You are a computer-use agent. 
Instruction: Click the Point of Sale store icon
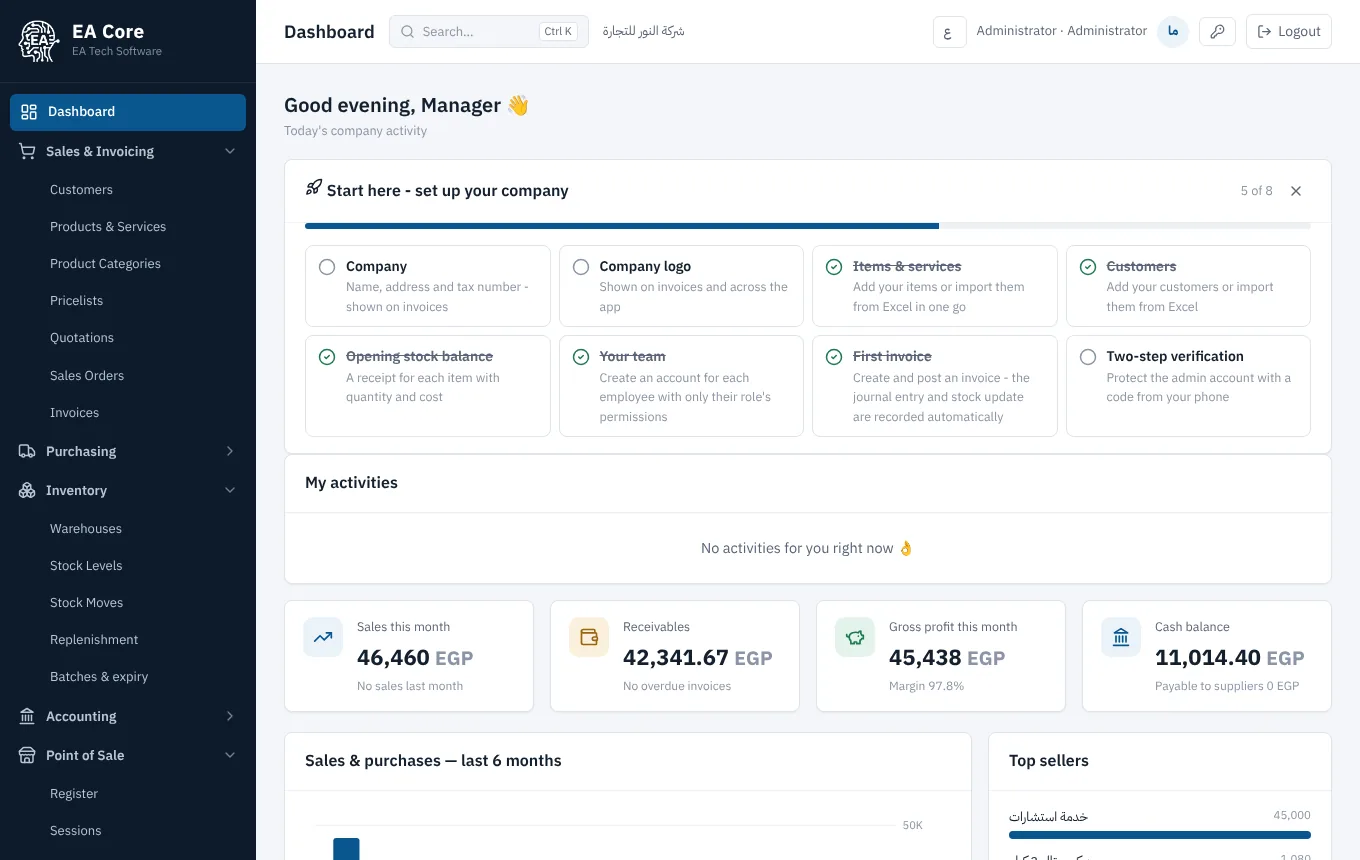pos(27,756)
